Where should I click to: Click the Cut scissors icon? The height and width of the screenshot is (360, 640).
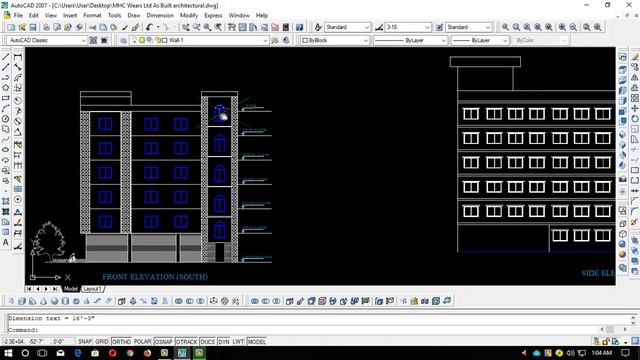(93, 27)
